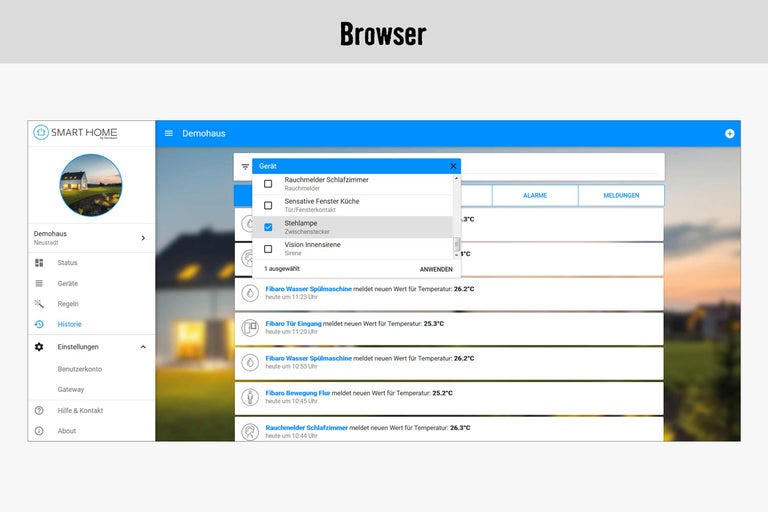Check the Rauchmelder Schlafzimmer checkbox

268,184
